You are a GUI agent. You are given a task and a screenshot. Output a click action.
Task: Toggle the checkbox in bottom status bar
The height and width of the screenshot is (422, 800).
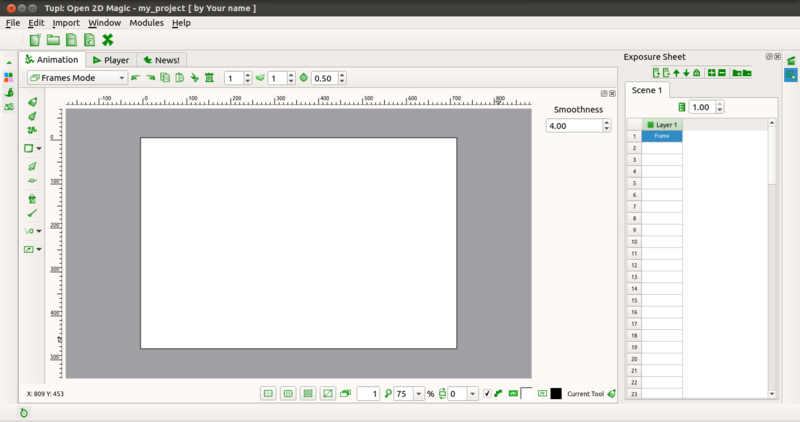[x=487, y=393]
